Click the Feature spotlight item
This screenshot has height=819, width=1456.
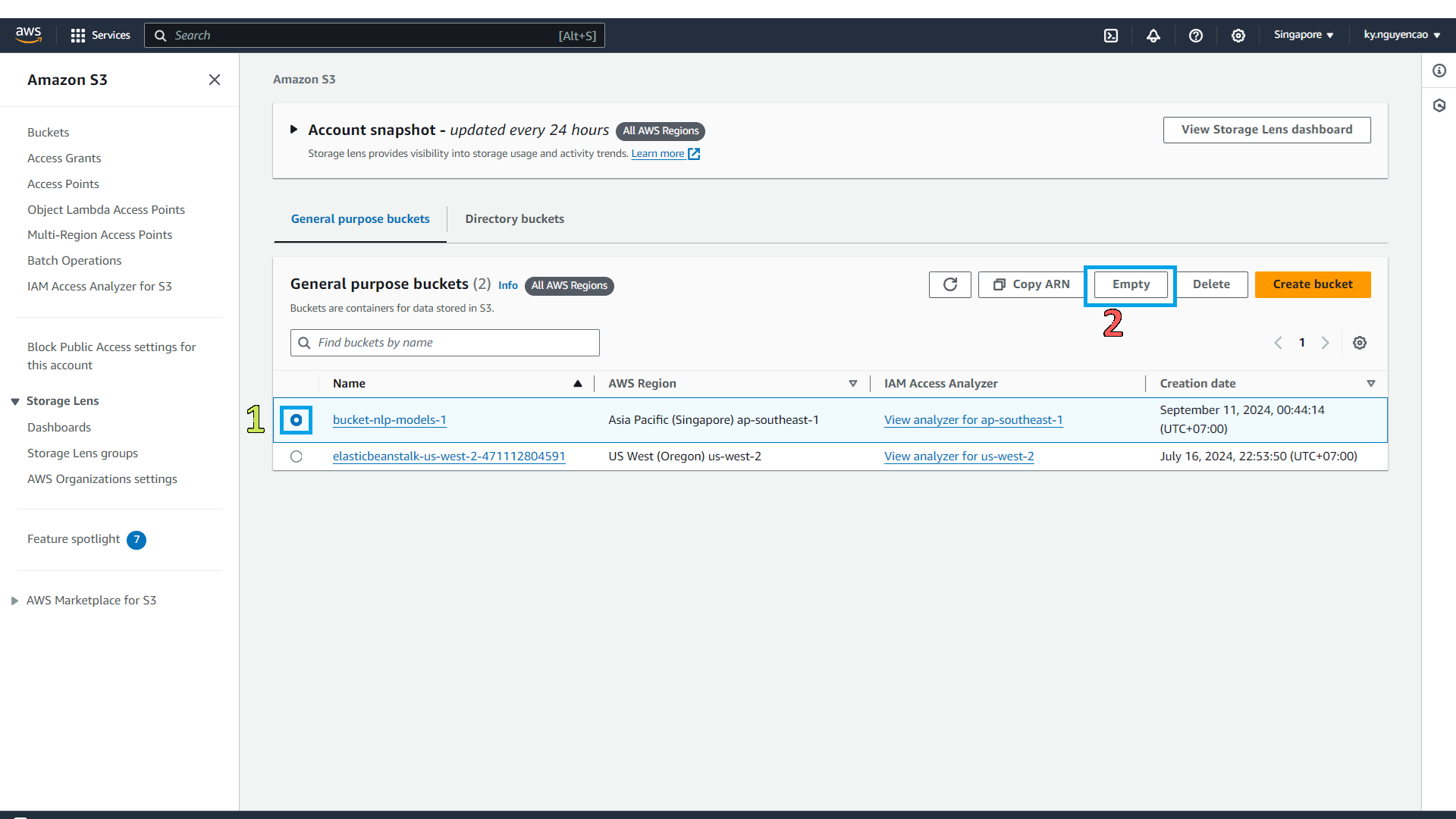[x=74, y=539]
